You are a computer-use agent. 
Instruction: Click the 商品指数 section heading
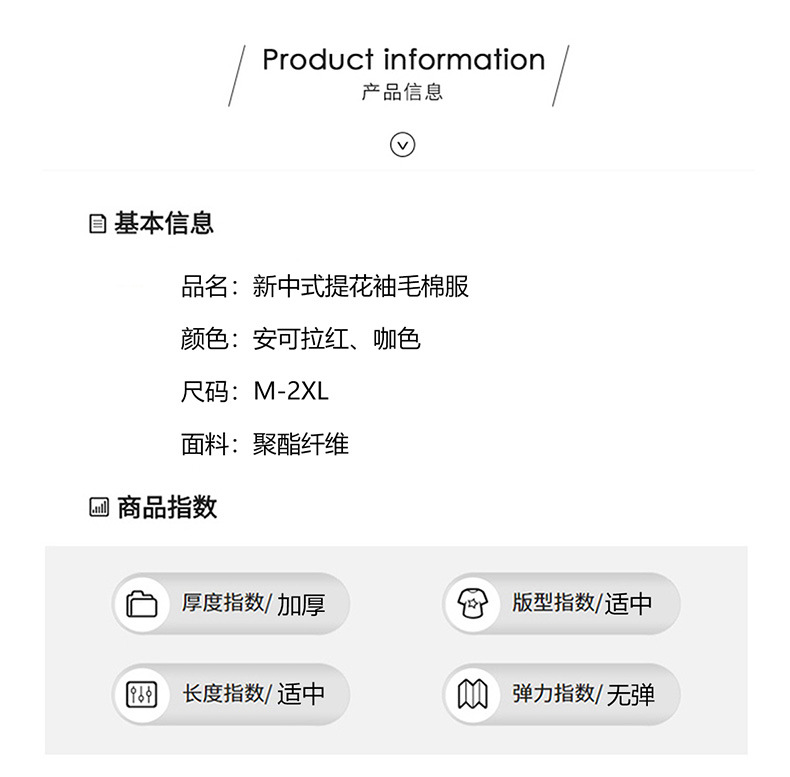pos(167,507)
